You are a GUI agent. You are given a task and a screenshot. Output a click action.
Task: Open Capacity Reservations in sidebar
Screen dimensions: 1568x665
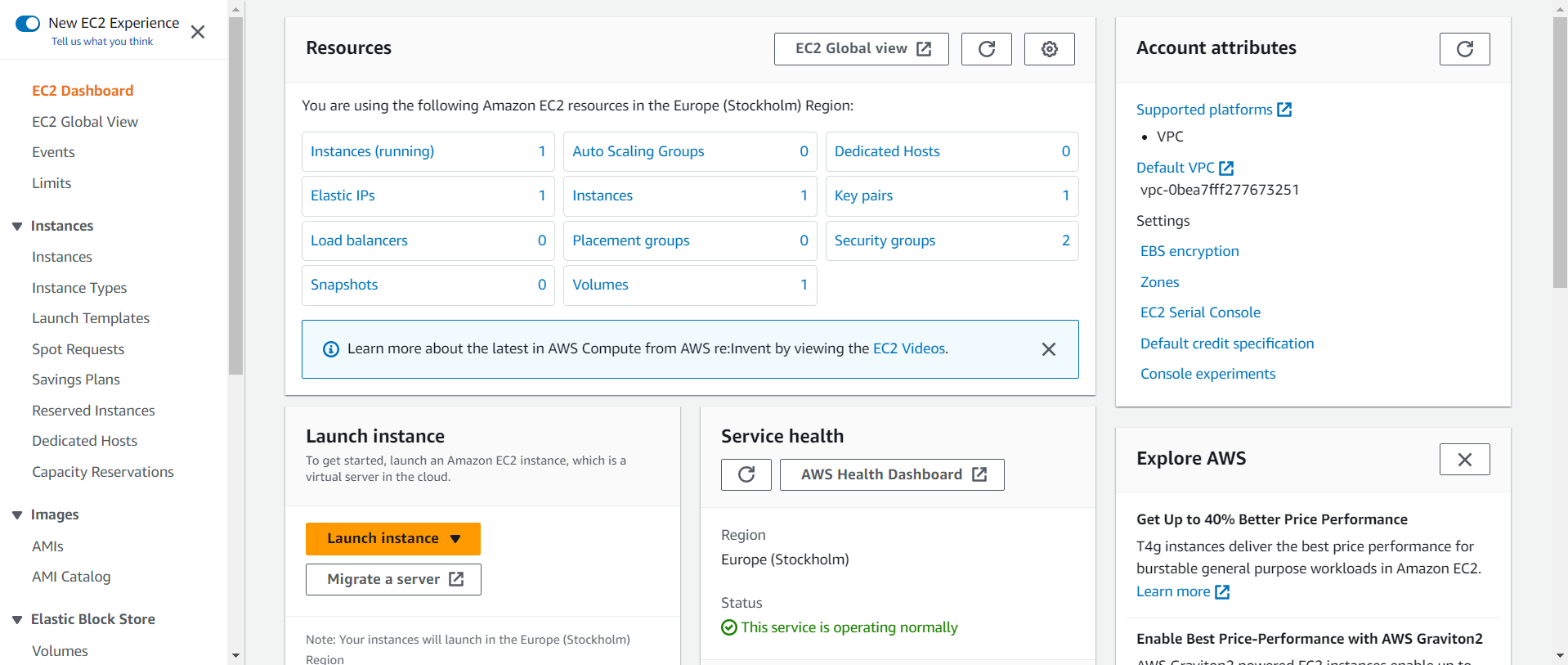point(103,472)
